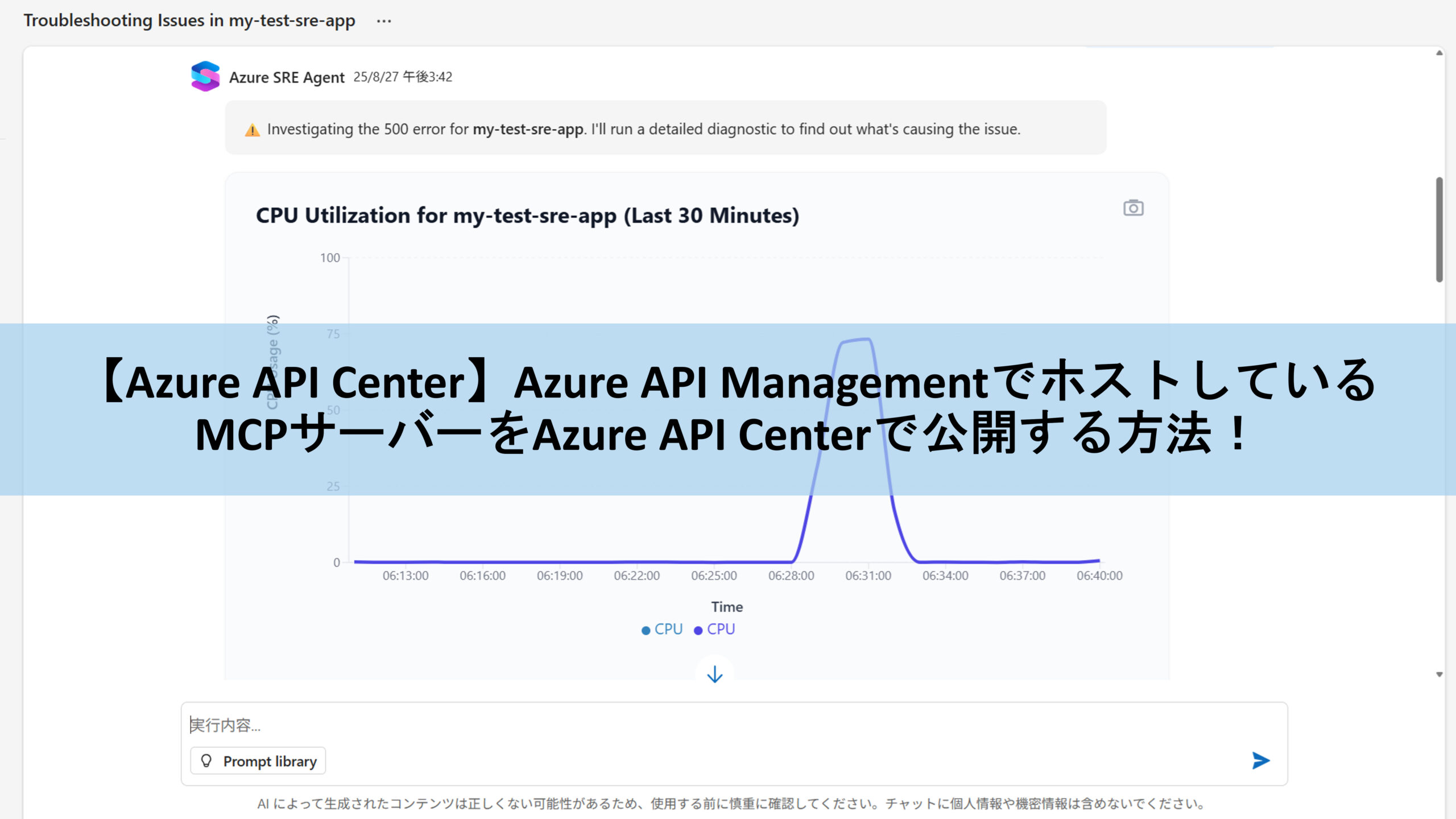
Task: Click the bold 'my-test-sre-app' in the message
Action: pyautogui.click(x=528, y=129)
